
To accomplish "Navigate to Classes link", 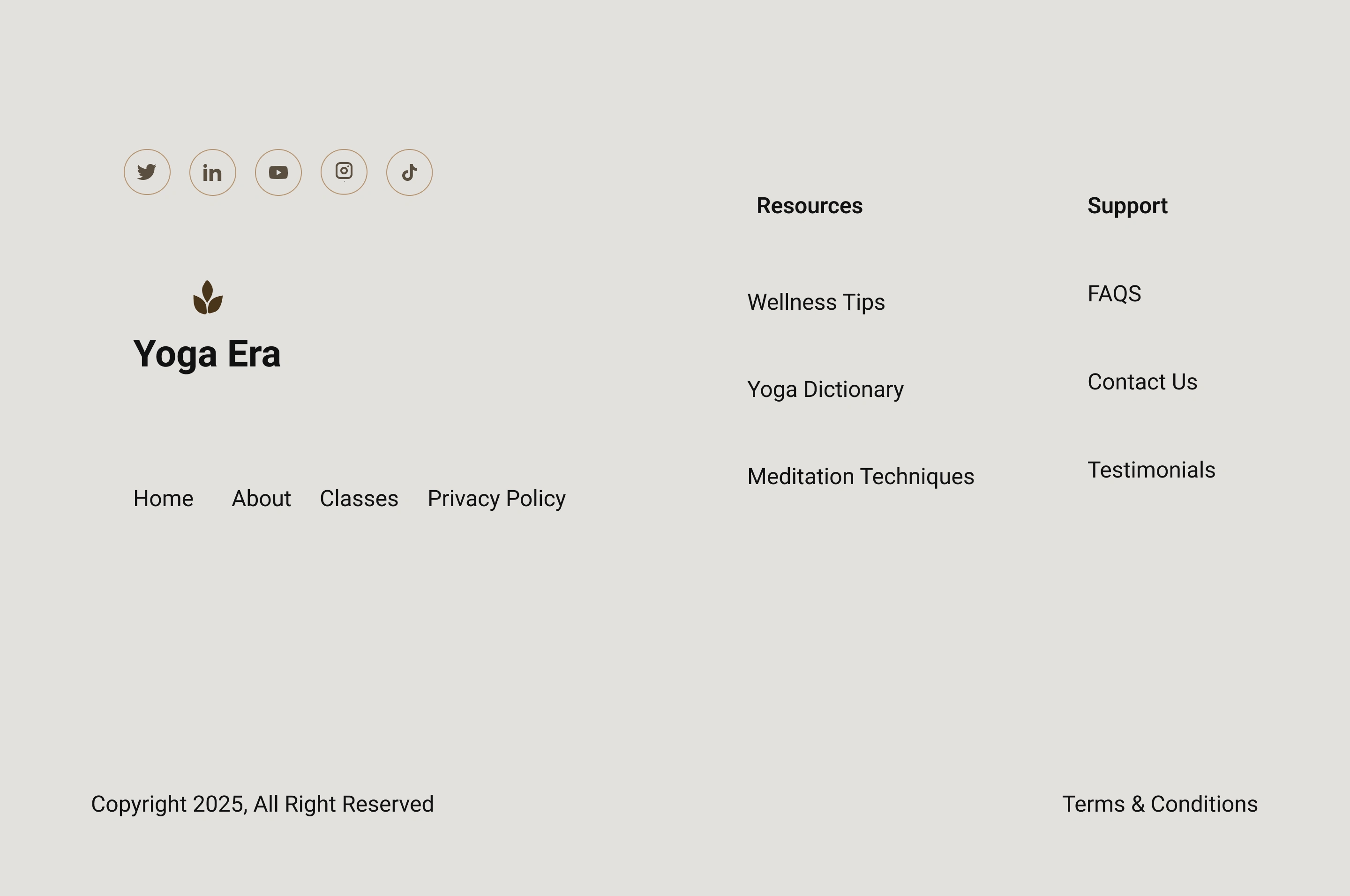I will coord(359,499).
